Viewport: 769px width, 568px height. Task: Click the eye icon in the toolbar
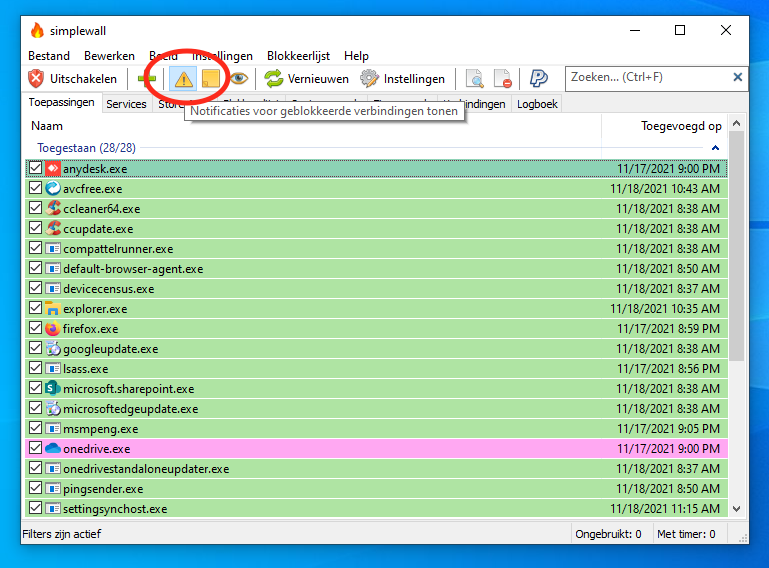point(238,79)
